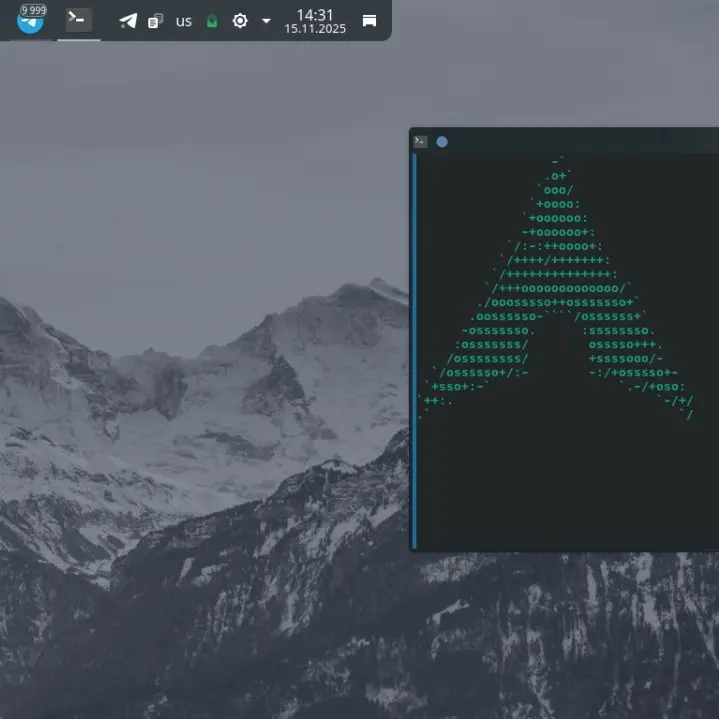This screenshot has height=719, width=719.
Task: Expand the hidden system tray icons arrow
Action: 266,21
